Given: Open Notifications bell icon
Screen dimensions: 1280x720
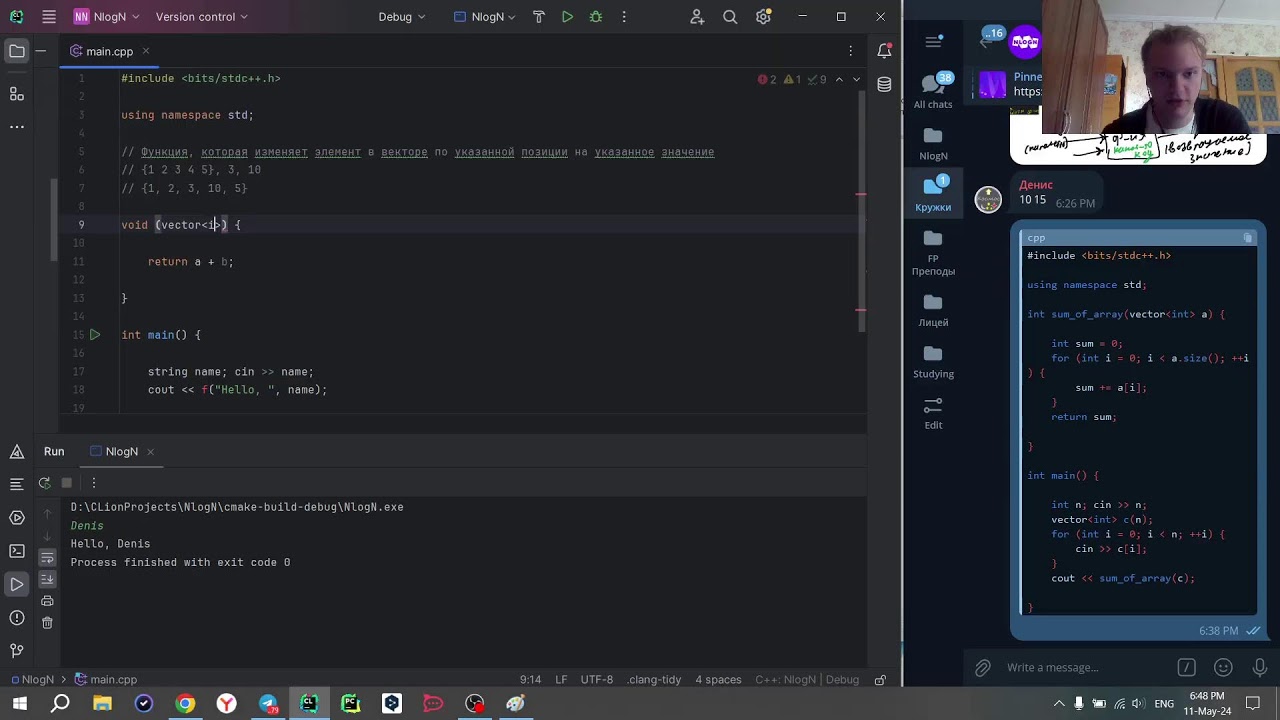Looking at the screenshot, I should pos(884,51).
